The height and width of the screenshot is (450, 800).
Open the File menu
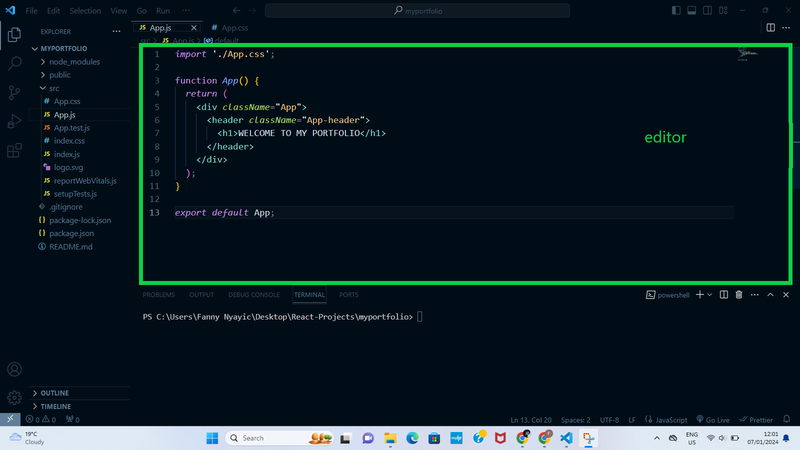pyautogui.click(x=31, y=10)
